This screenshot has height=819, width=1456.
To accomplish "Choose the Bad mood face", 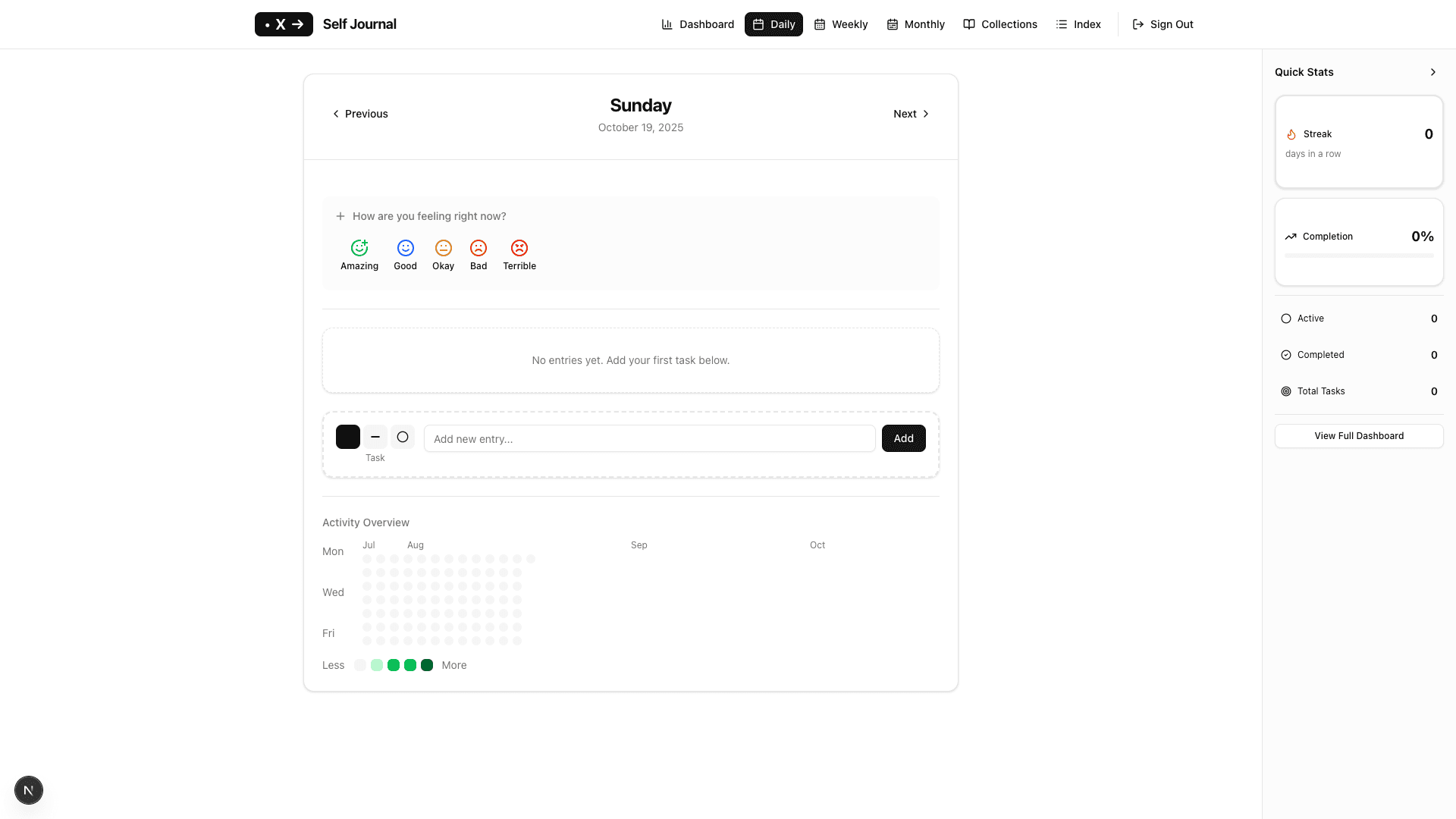I will coord(479,248).
